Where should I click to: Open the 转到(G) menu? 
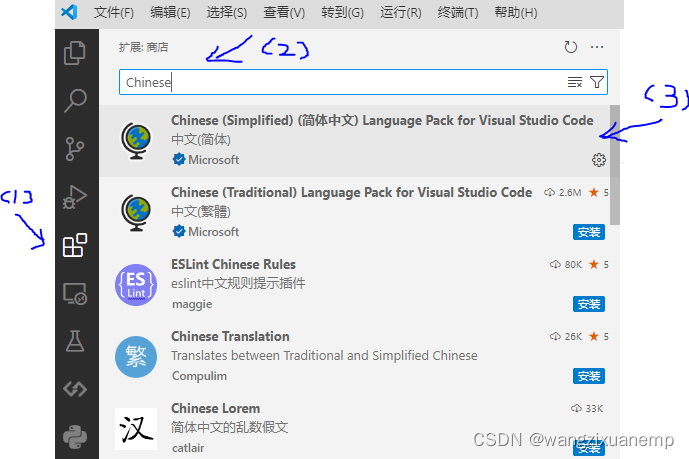(x=342, y=12)
